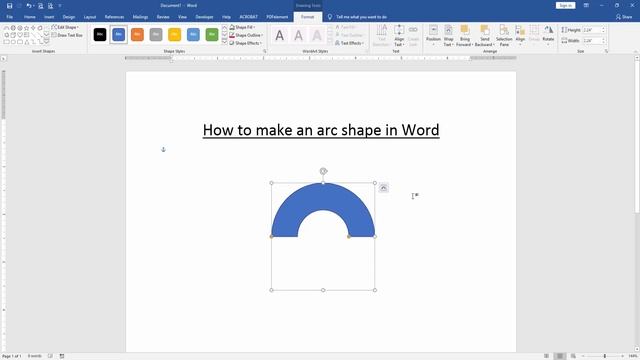Switch to Web Layout view in status bar
The width and height of the screenshot is (640, 360).
click(573, 356)
